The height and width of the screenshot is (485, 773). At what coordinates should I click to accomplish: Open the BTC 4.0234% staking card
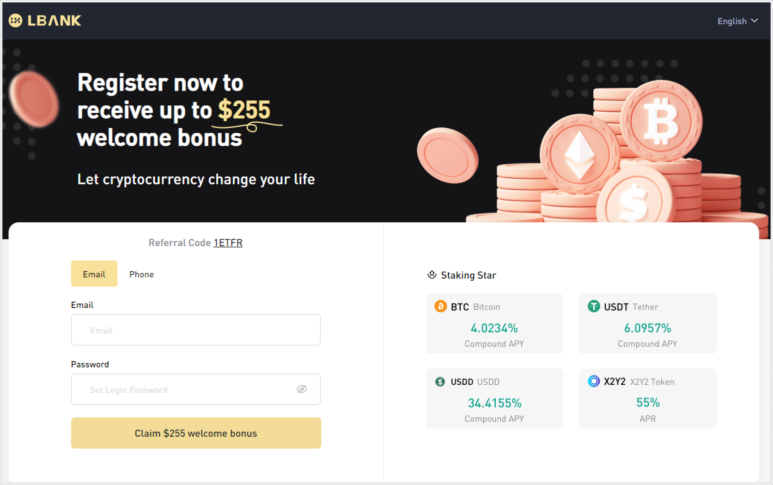494,324
